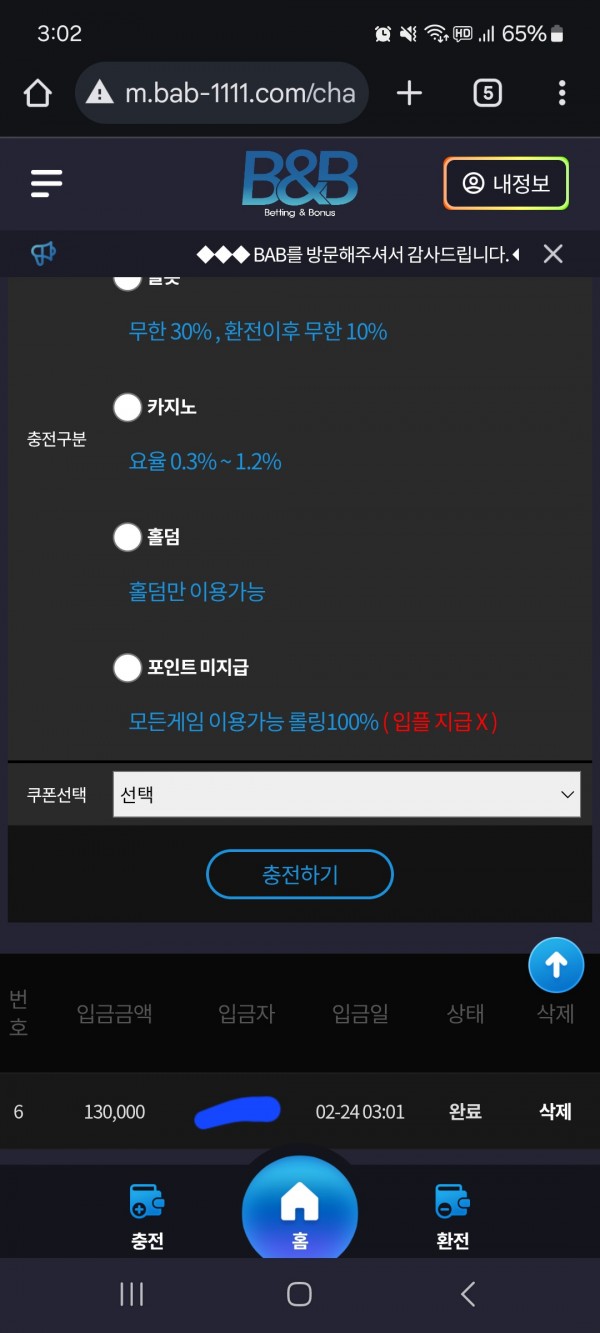600x1333 pixels.
Task: Tap the 충전하기 button
Action: click(x=300, y=875)
